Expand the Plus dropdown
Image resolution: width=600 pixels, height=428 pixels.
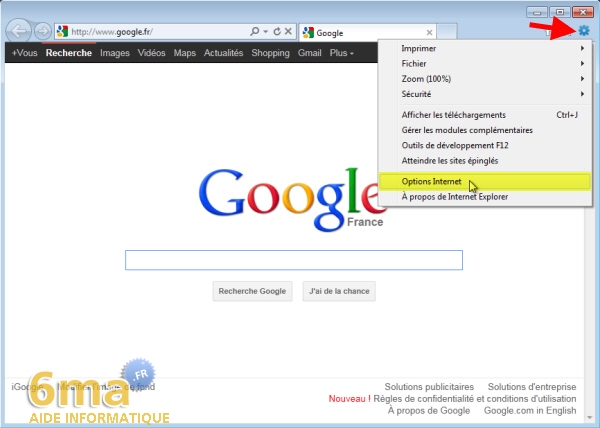click(x=342, y=53)
